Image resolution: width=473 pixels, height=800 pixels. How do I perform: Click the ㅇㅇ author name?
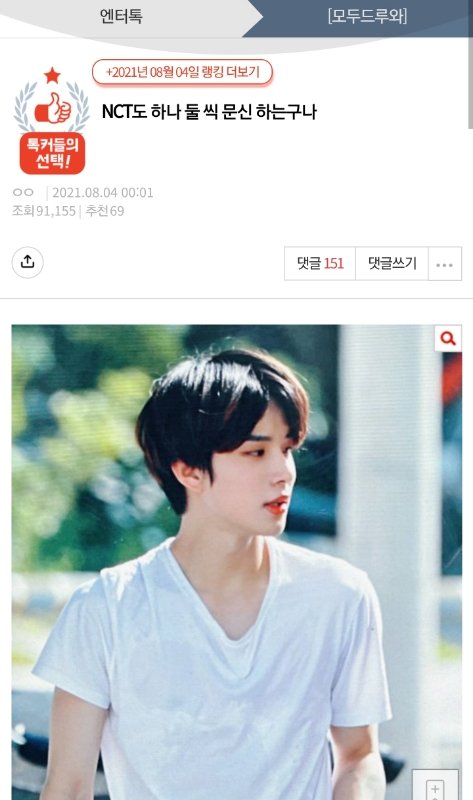pyautogui.click(x=23, y=192)
